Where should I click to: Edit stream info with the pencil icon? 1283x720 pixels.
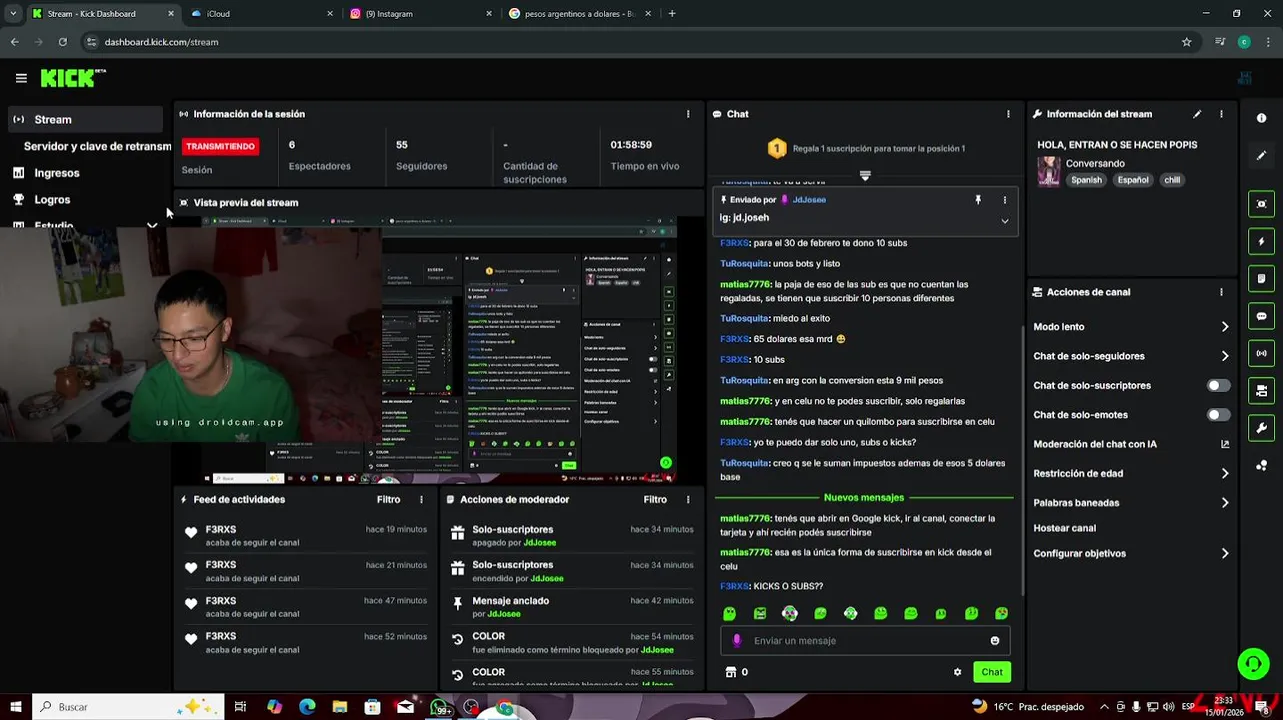[x=1197, y=114]
